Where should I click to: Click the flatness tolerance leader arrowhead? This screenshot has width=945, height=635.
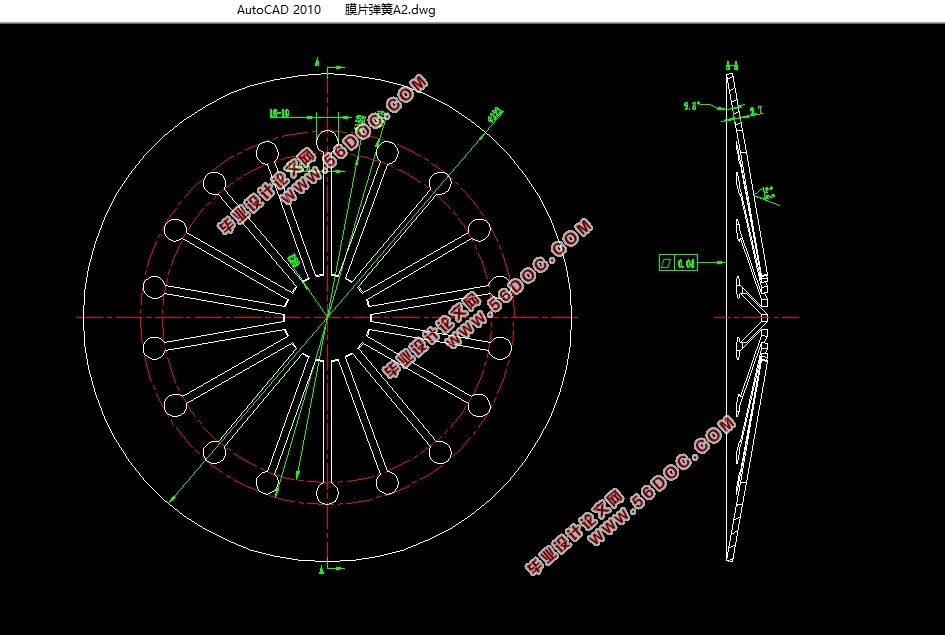tap(723, 263)
